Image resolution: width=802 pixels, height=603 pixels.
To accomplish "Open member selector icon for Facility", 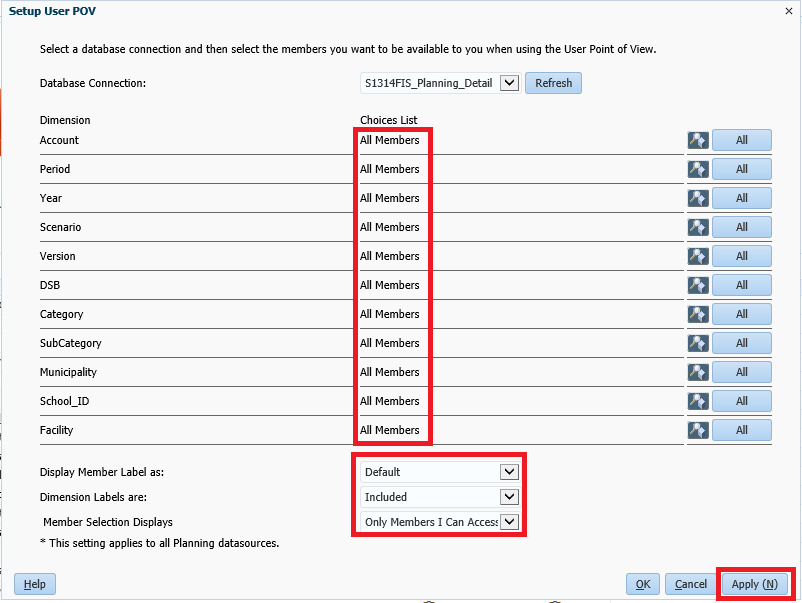I will [x=698, y=431].
